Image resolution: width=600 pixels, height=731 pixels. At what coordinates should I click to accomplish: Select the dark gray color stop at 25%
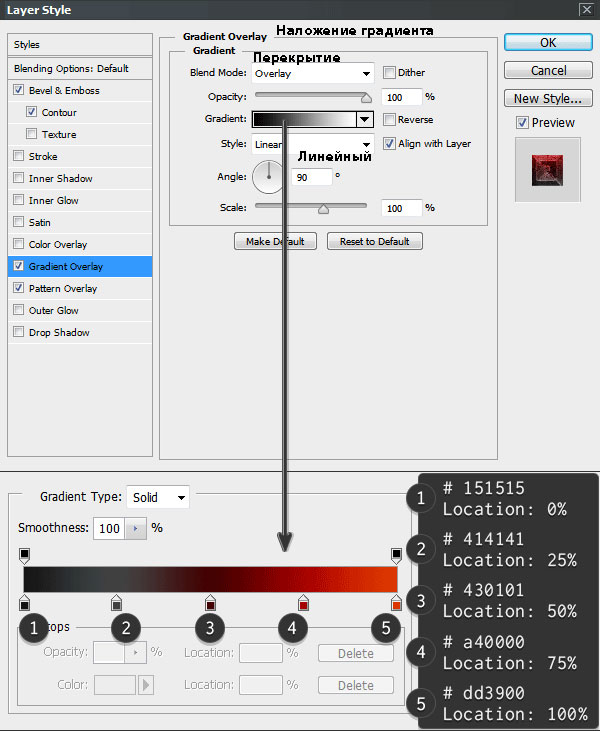pyautogui.click(x=116, y=603)
